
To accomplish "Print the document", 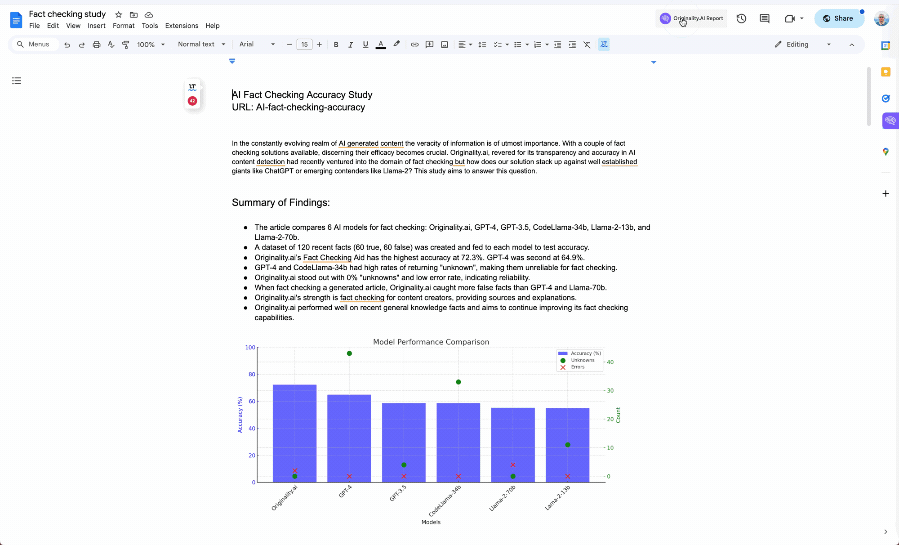I will point(96,45).
